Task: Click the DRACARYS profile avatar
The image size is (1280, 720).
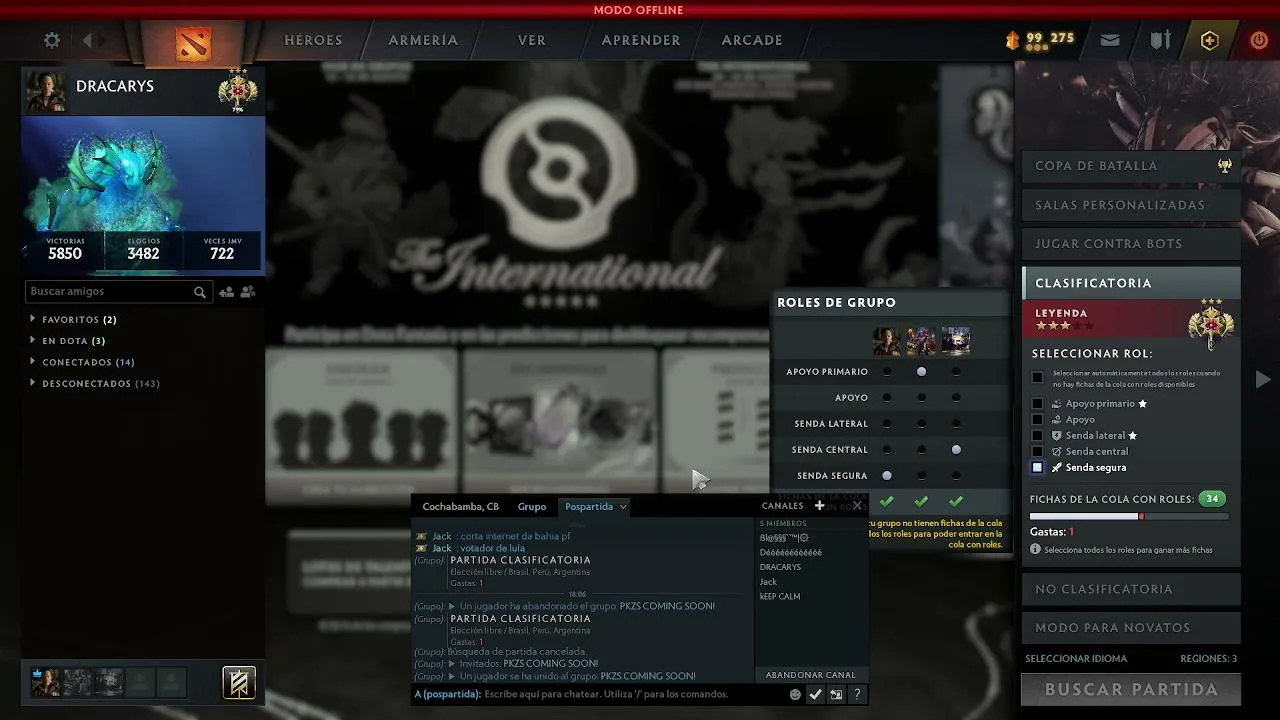Action: [x=45, y=92]
